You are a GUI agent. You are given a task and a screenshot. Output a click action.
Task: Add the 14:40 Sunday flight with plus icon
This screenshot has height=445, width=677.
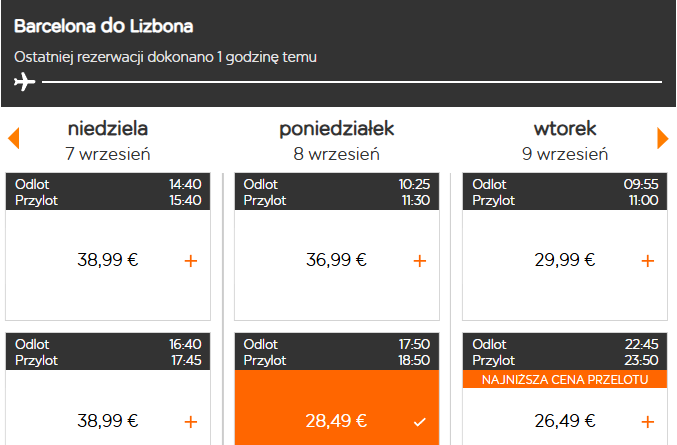click(x=191, y=261)
